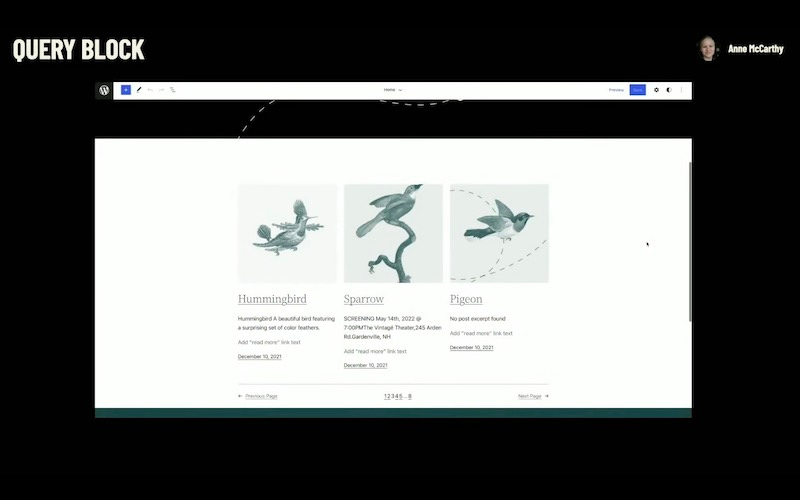
Task: Click the Preview button
Action: coord(616,90)
